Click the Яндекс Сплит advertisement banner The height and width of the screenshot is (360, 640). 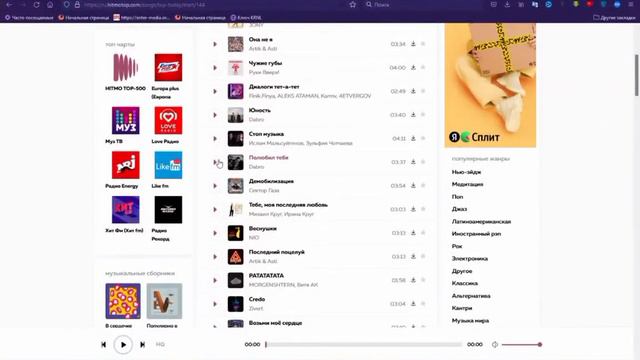[490, 85]
